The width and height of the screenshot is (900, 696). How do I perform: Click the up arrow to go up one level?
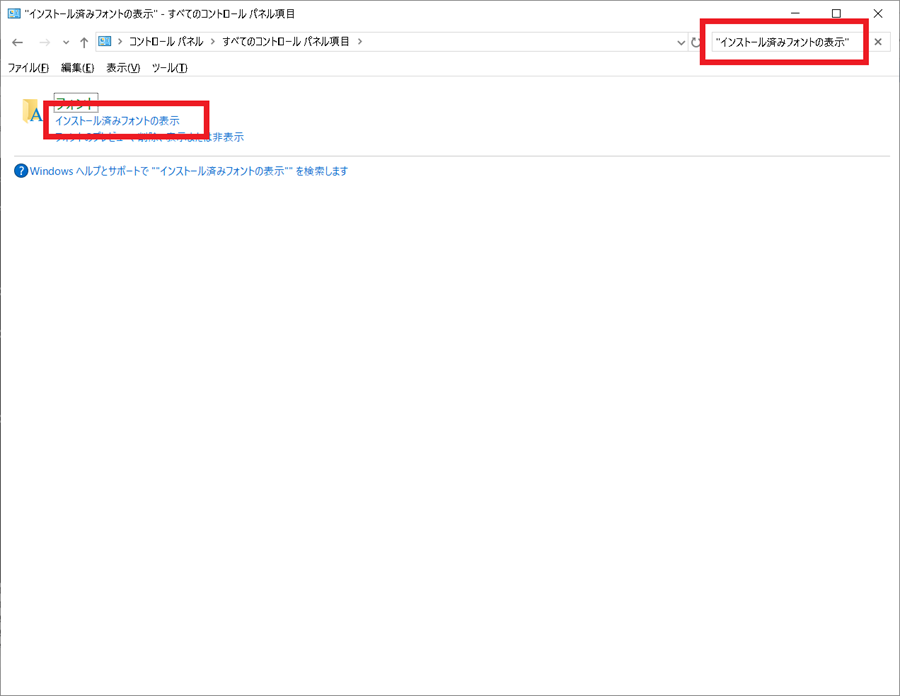[x=83, y=42]
